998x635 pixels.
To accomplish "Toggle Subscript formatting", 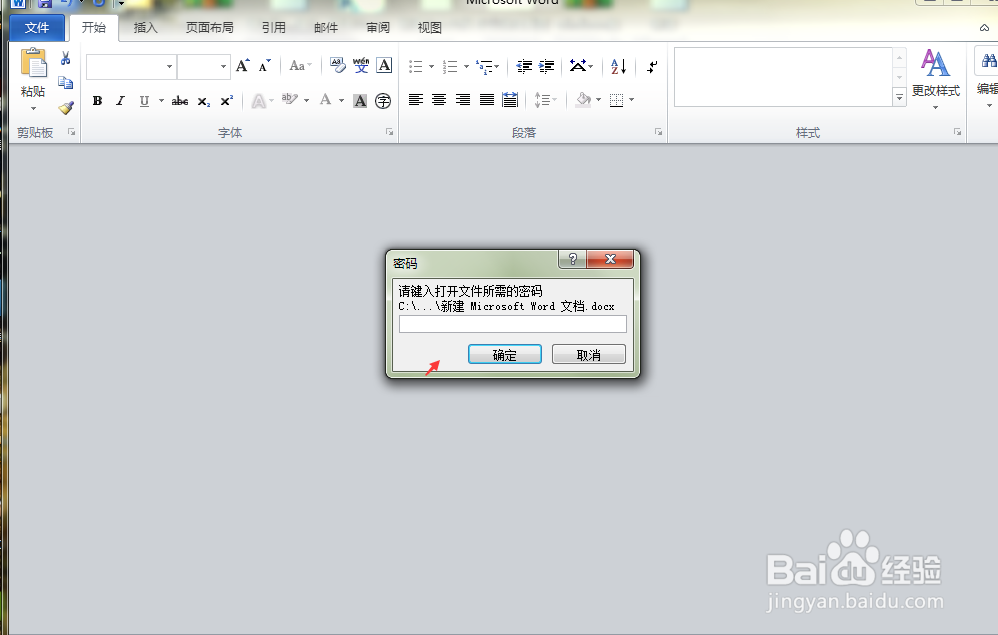I will point(204,101).
